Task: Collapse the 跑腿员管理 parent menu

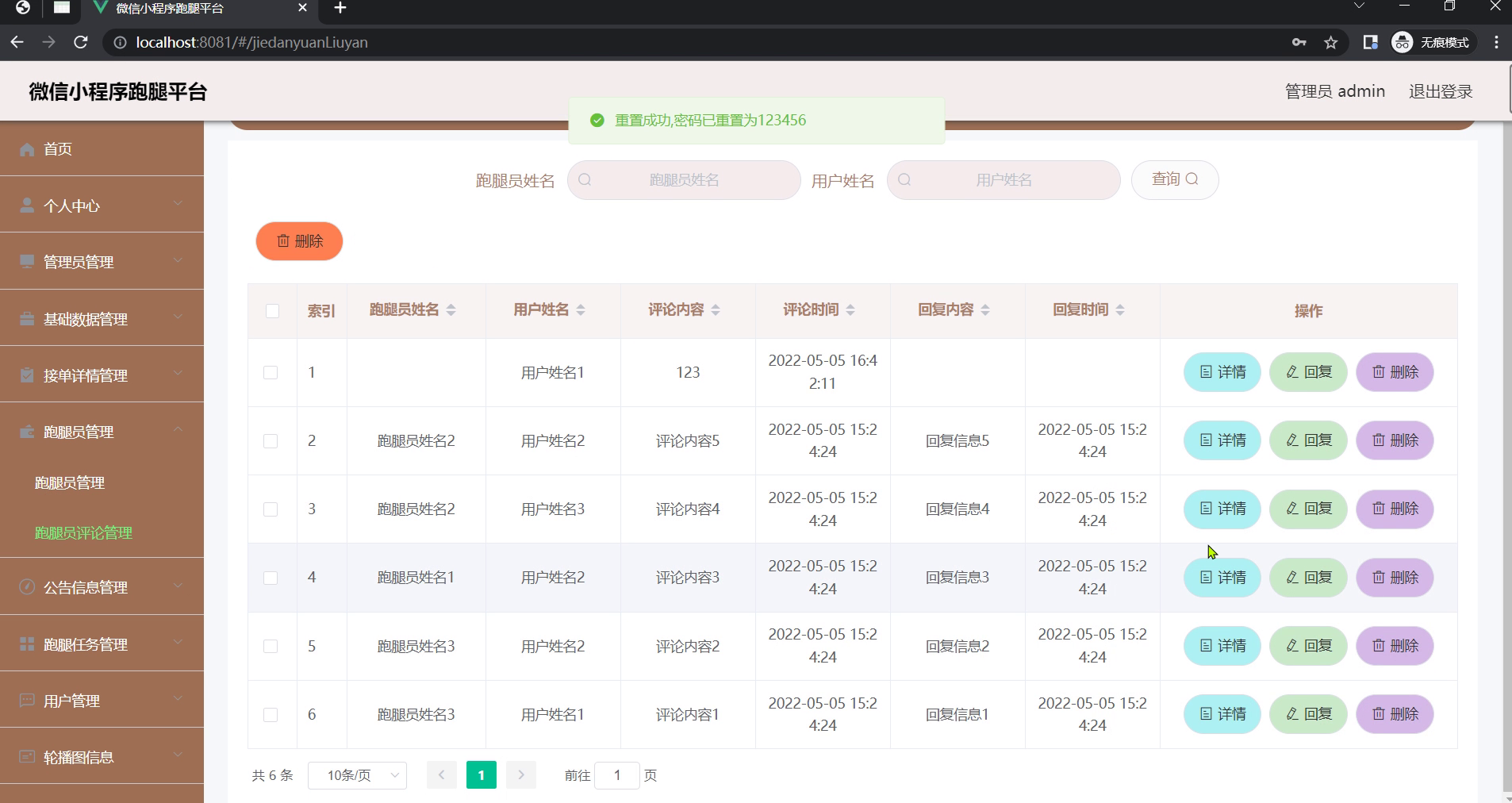Action: (102, 432)
